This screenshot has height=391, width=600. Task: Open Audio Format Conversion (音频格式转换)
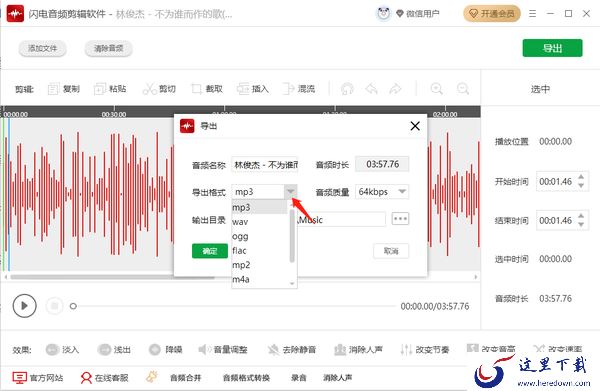(x=246, y=378)
